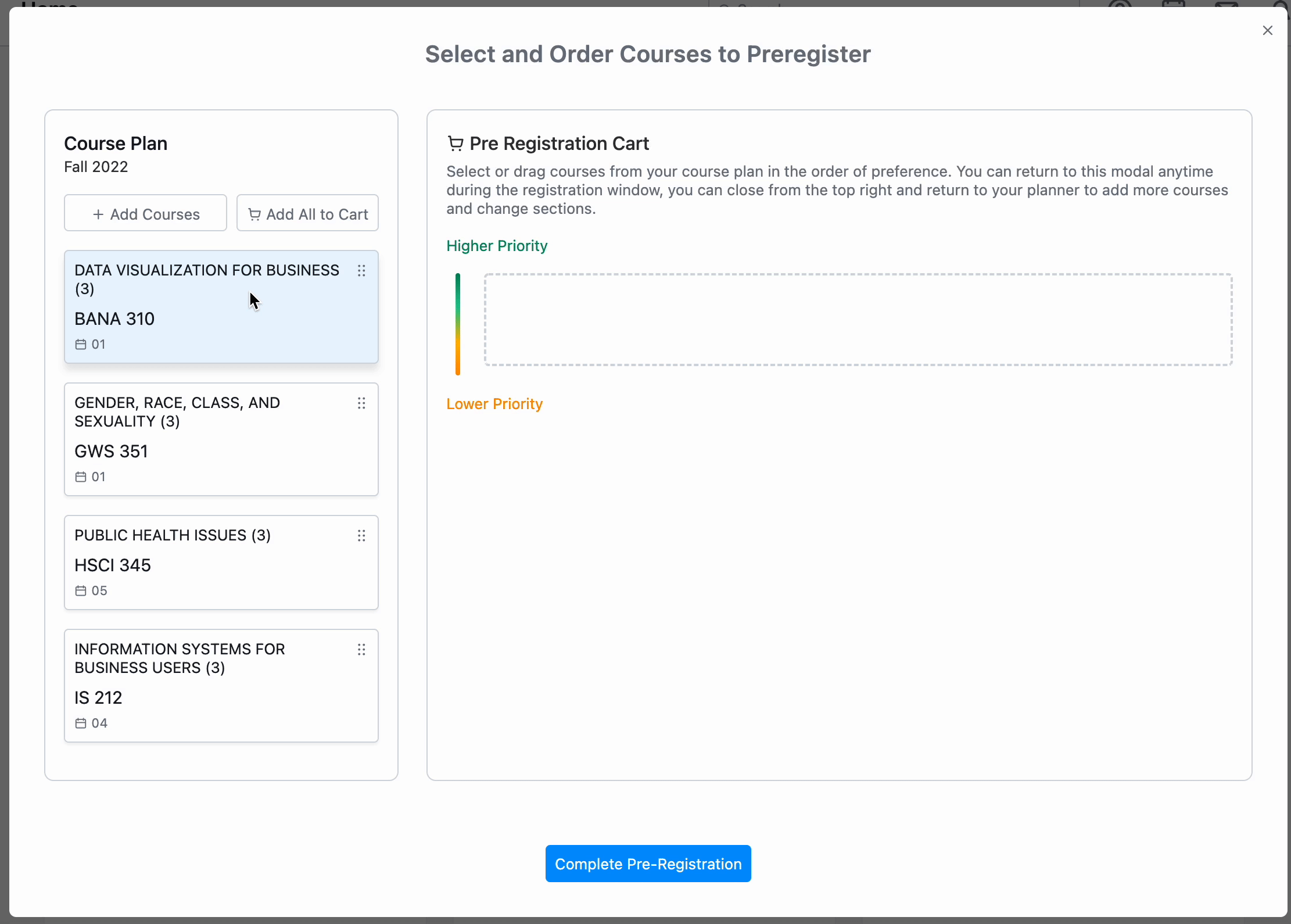This screenshot has width=1291, height=924.
Task: Click the calendar section icon under HSCI 345
Action: (81, 591)
